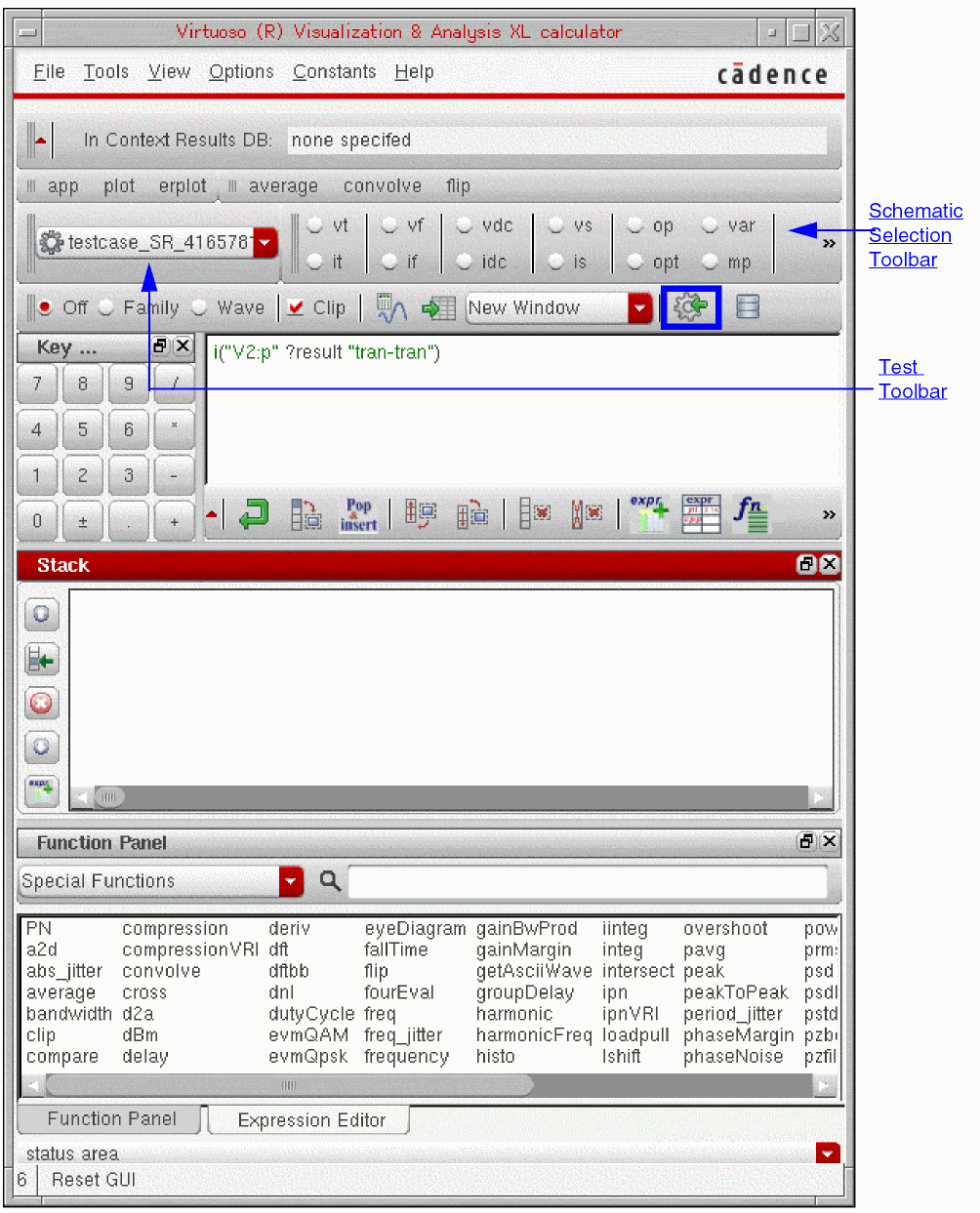This screenshot has height=1213, width=980.
Task: Click the Stack move-to-buffer green arrow icon
Action: click(x=41, y=660)
